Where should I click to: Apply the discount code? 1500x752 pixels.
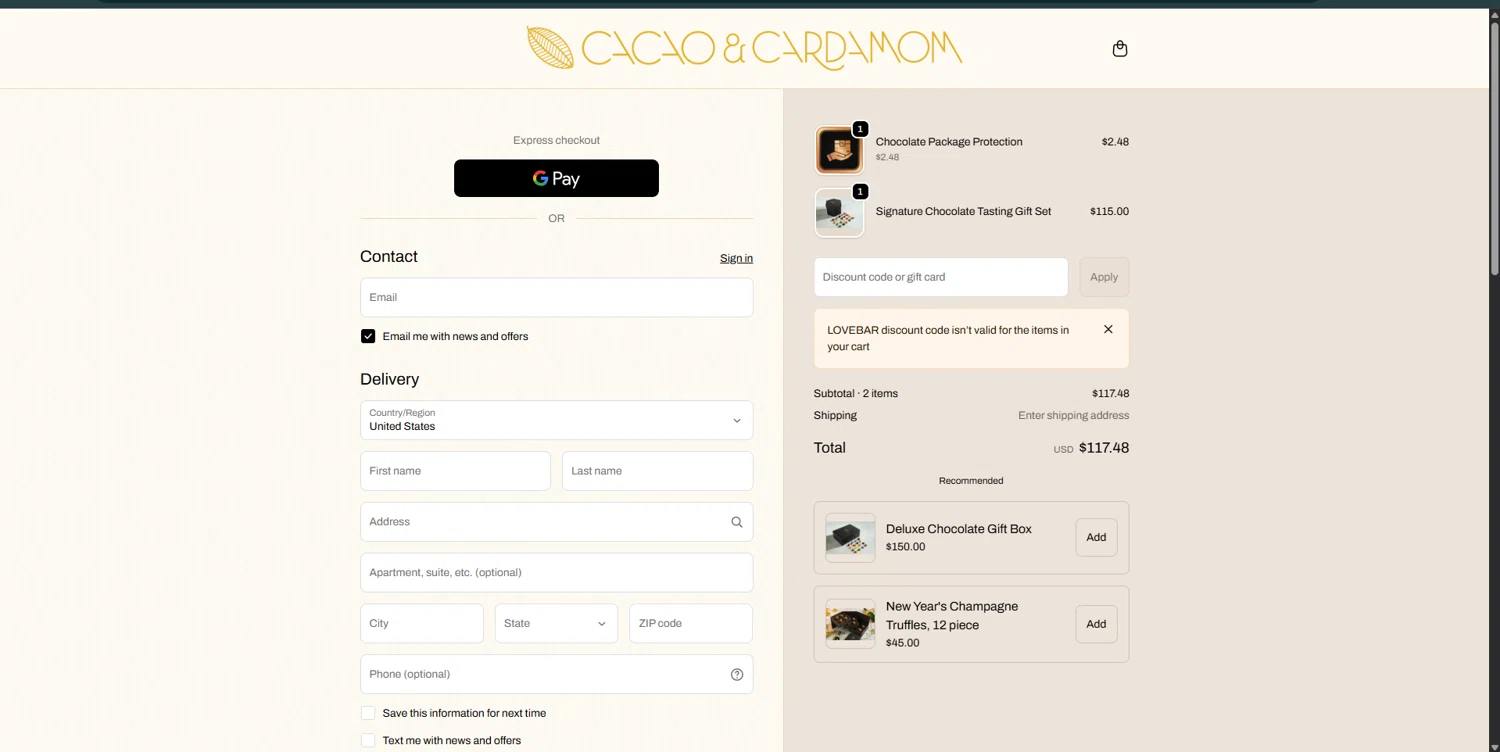coord(1104,277)
